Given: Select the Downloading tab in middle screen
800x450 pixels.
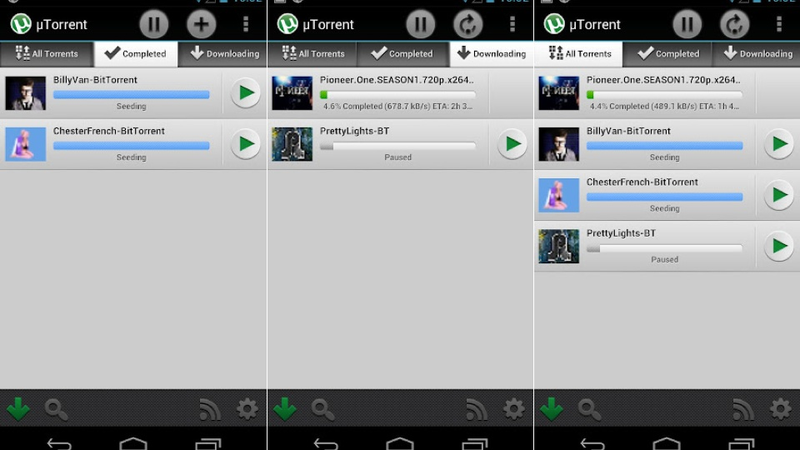Looking at the screenshot, I should pyautogui.click(x=491, y=54).
